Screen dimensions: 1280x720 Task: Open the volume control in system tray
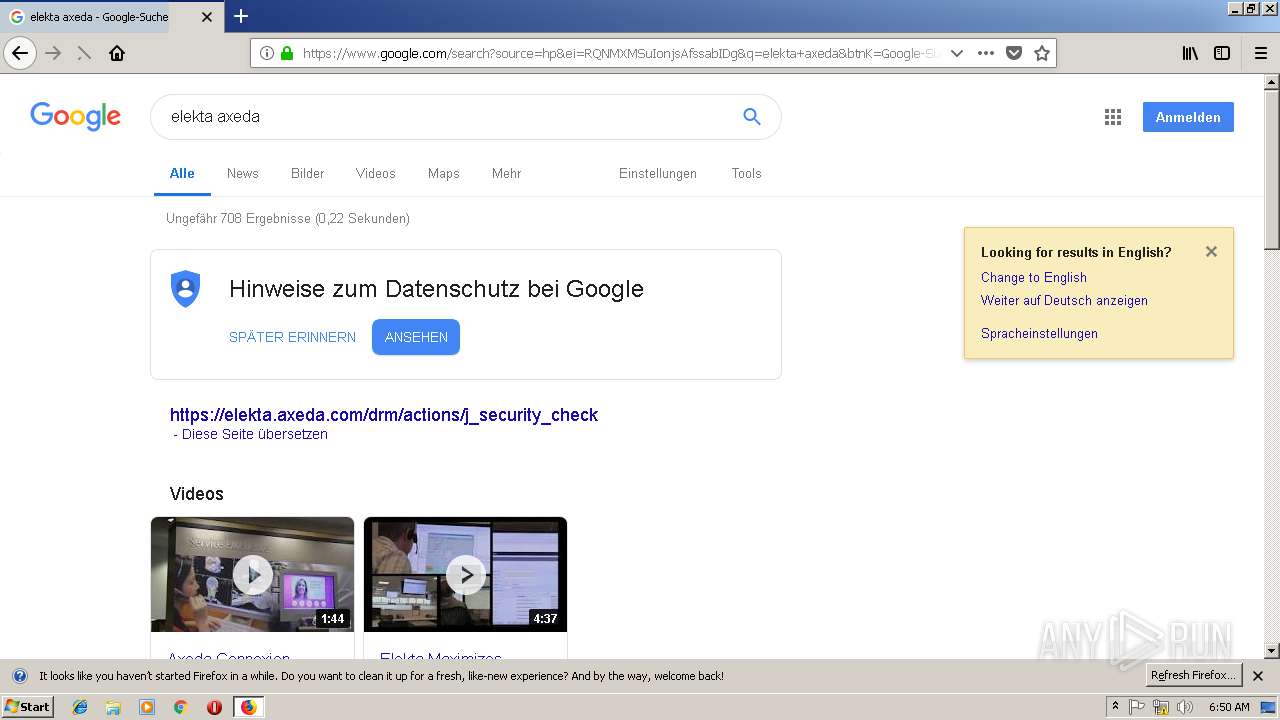[1185, 707]
